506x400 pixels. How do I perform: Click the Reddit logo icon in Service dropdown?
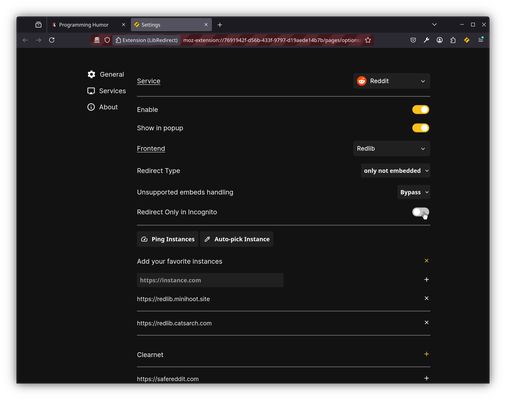tap(362, 81)
